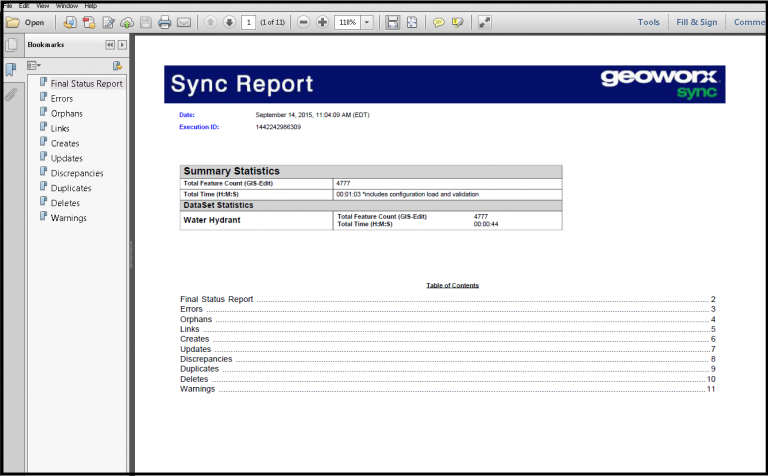The width and height of the screenshot is (768, 476).
Task: Follow the Links table of contents entry
Action: click(x=448, y=329)
